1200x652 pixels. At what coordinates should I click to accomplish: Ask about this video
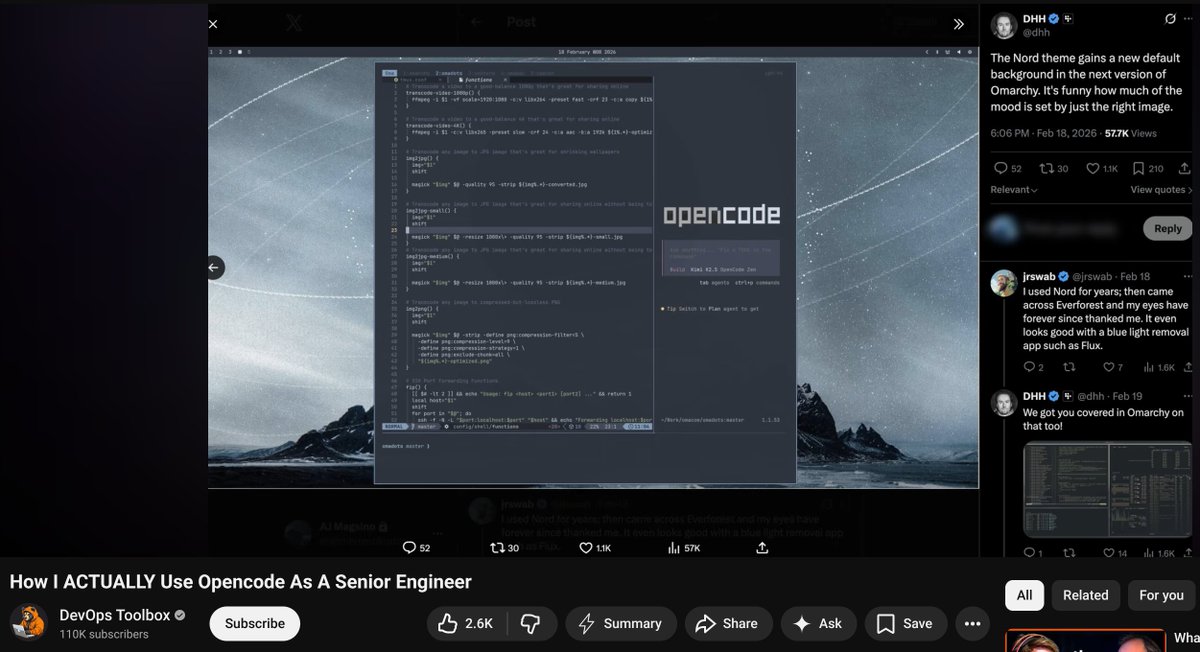[818, 623]
